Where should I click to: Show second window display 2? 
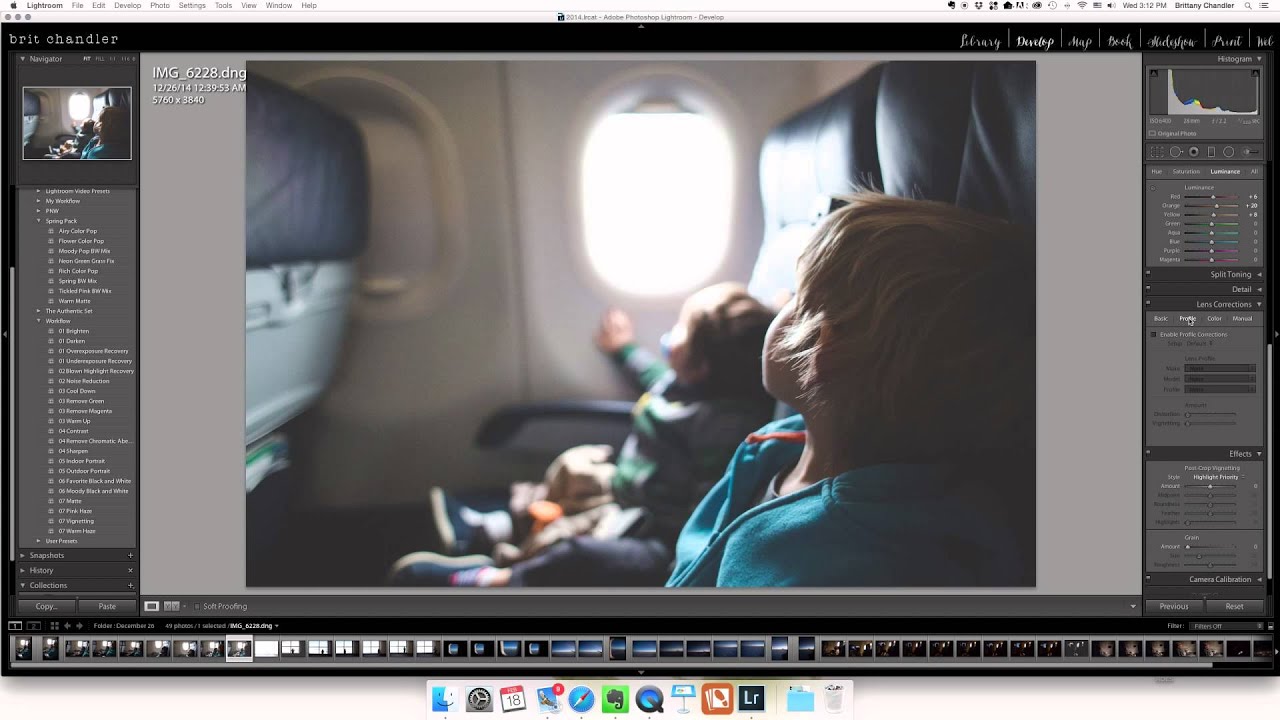[x=33, y=626]
